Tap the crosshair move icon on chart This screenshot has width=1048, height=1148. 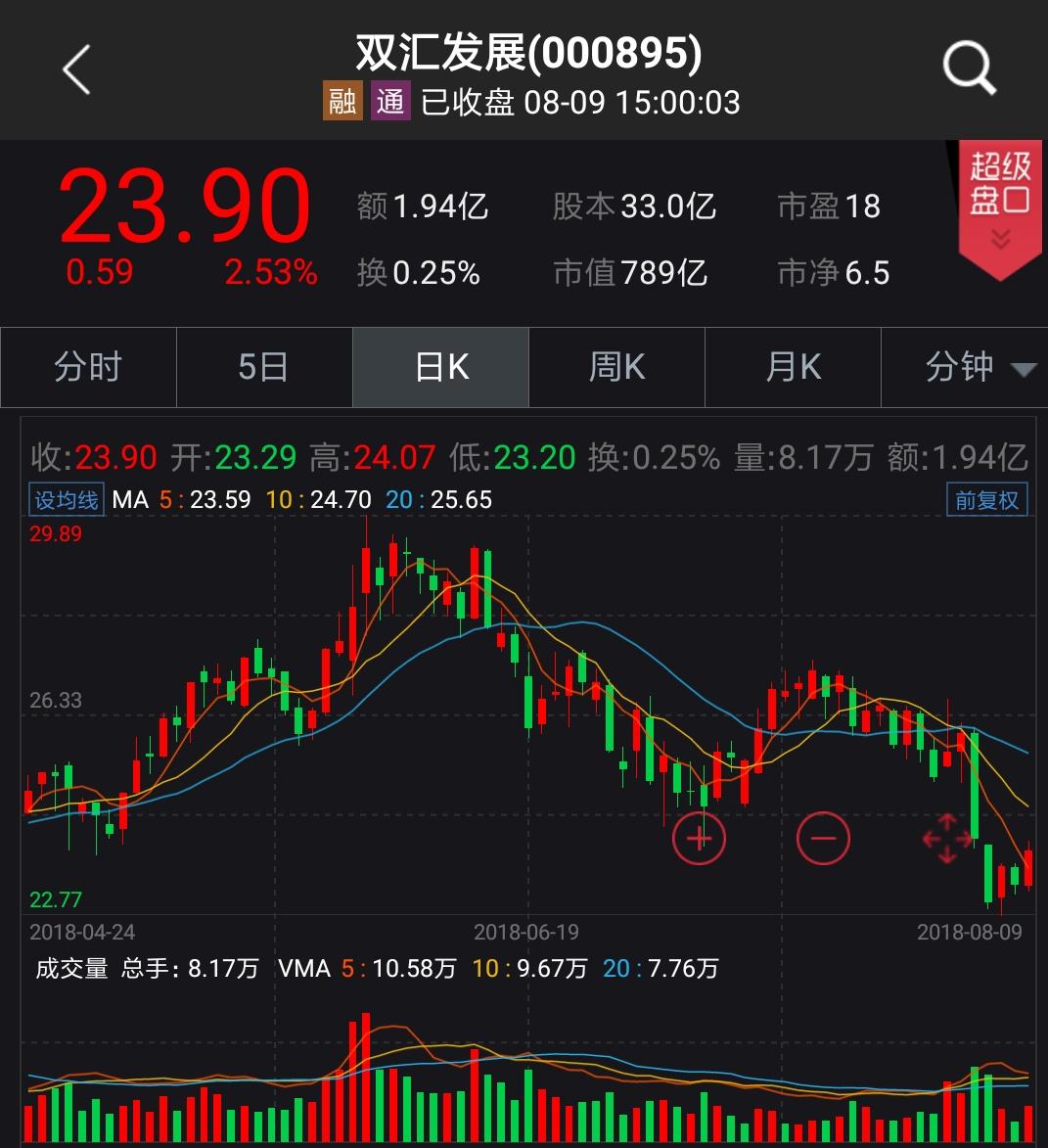click(x=947, y=839)
